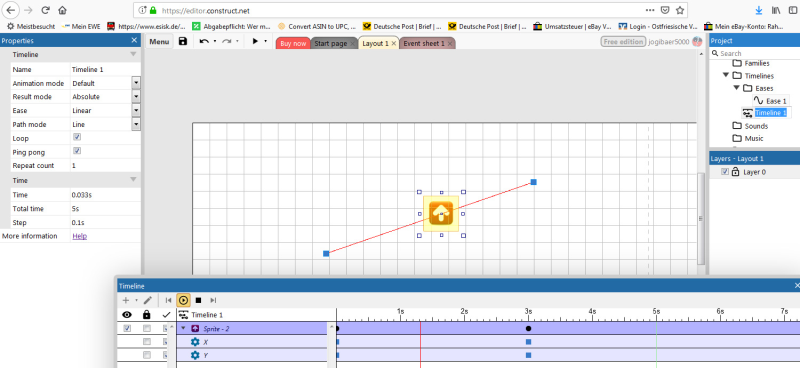
Task: Click the lock icon next to Layer 0
Action: 735,172
